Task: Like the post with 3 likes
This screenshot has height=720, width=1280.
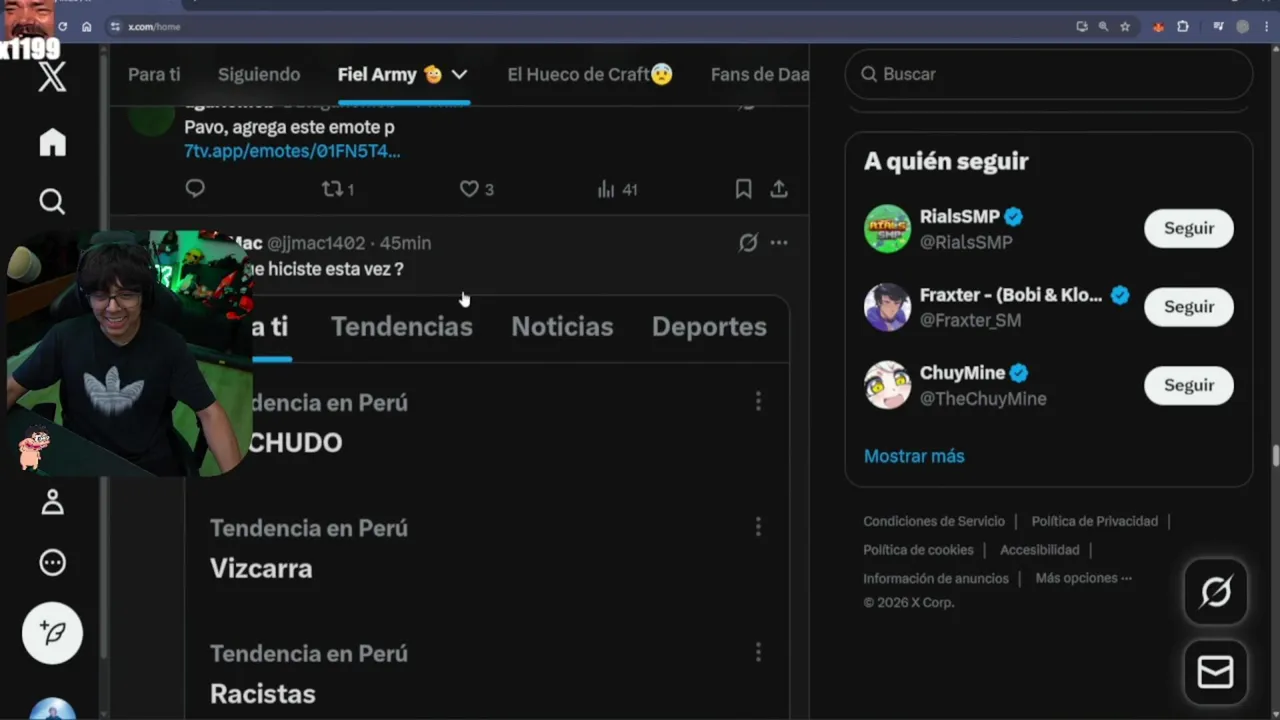Action: point(476,189)
